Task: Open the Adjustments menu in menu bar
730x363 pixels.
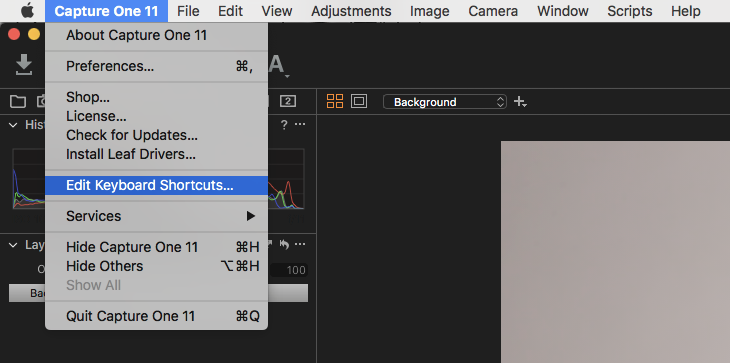Action: click(x=351, y=11)
